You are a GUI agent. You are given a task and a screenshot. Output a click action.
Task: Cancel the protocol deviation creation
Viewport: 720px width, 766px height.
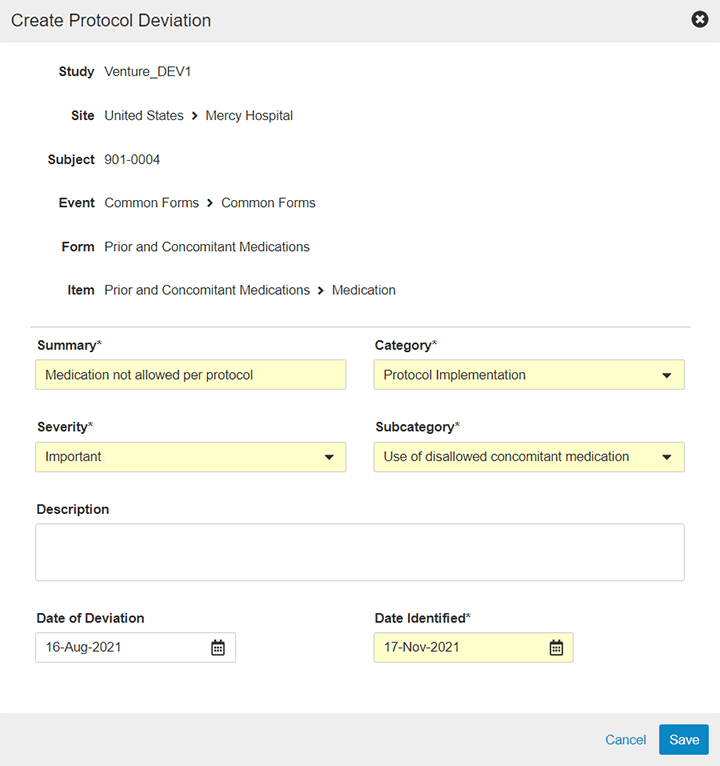(x=625, y=740)
